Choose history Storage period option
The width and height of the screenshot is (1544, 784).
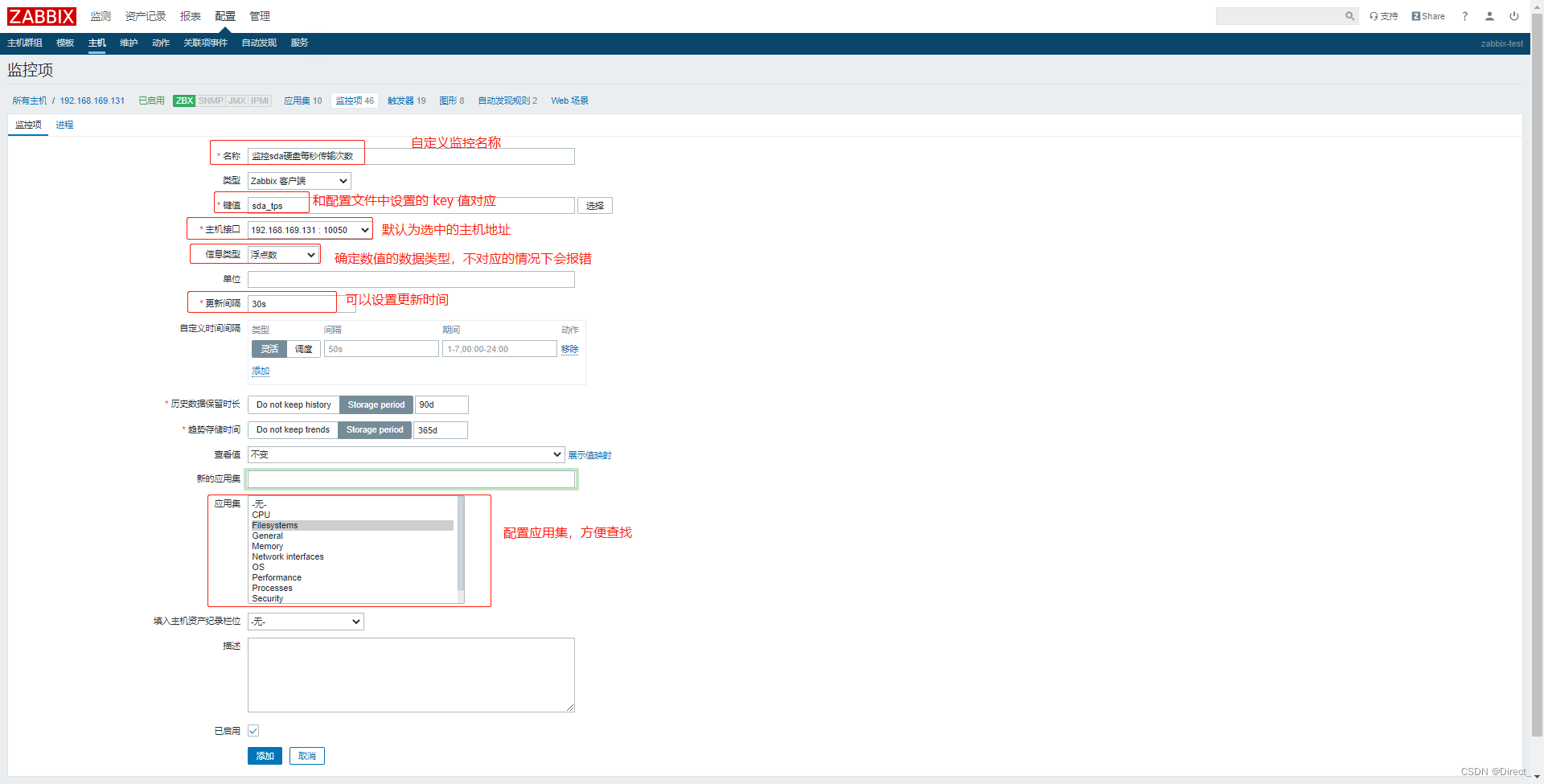(x=376, y=404)
